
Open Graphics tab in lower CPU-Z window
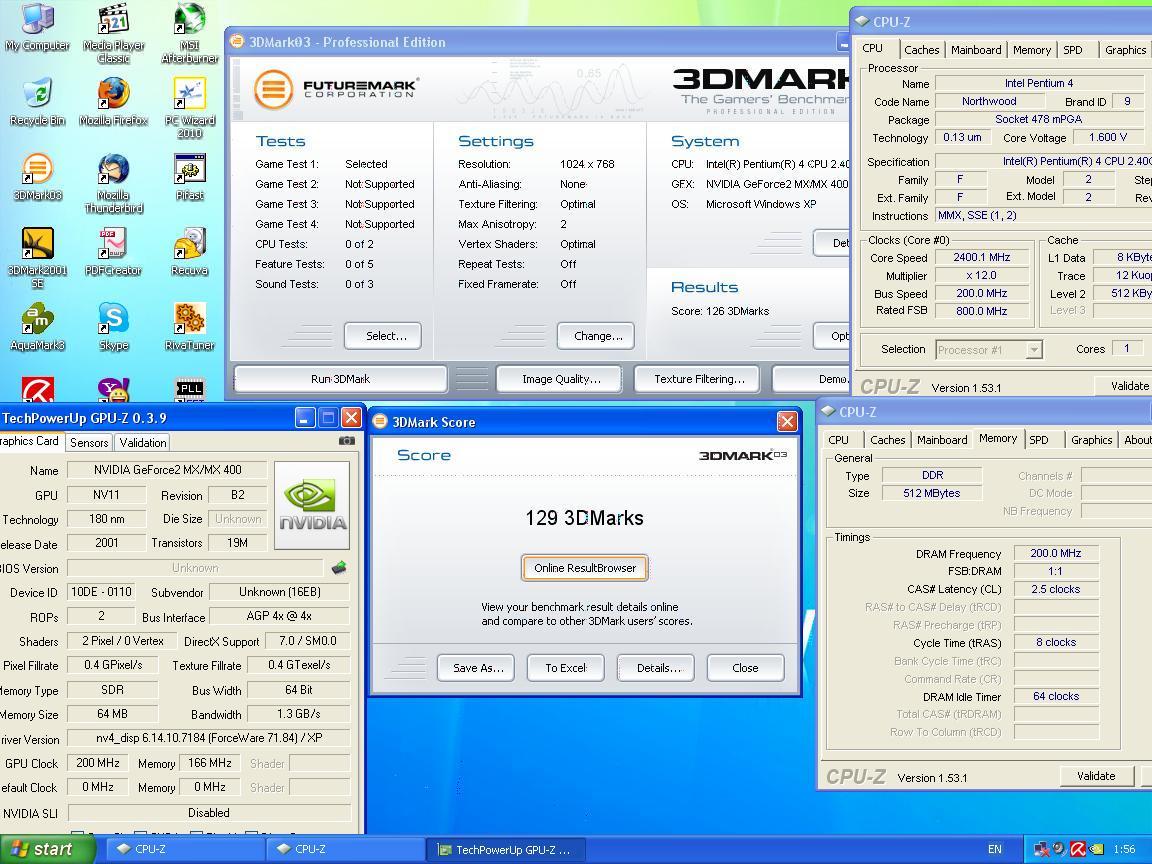1091,440
